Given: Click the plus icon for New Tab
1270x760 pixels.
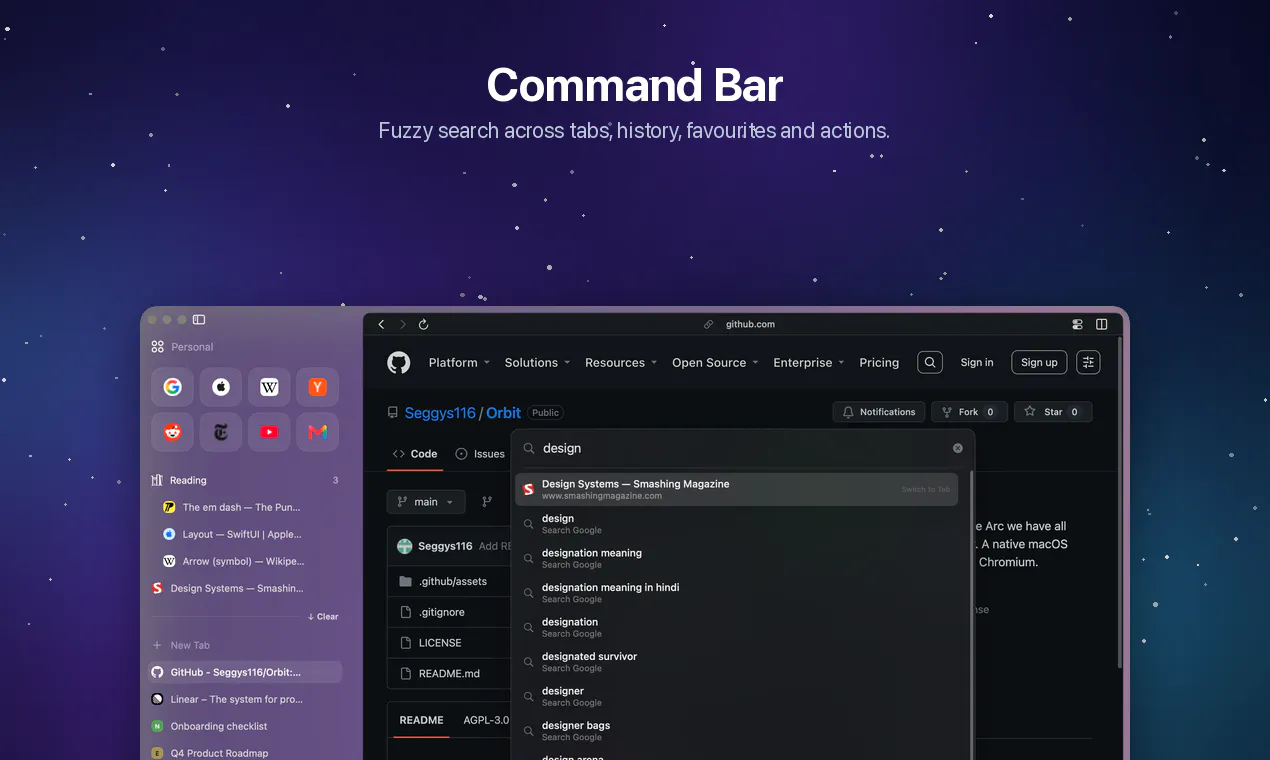Looking at the screenshot, I should click(157, 645).
